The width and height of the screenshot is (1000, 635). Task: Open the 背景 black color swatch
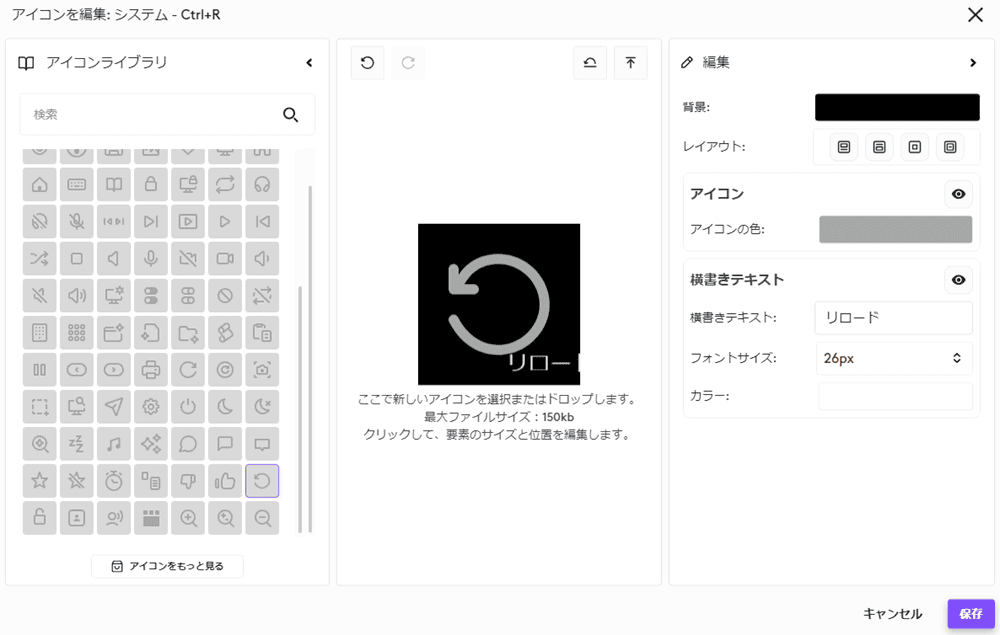[896, 107]
